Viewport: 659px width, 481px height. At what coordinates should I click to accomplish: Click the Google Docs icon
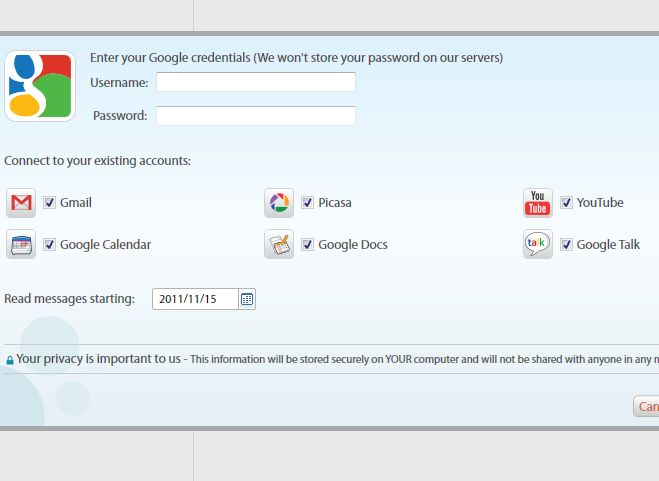coord(279,244)
